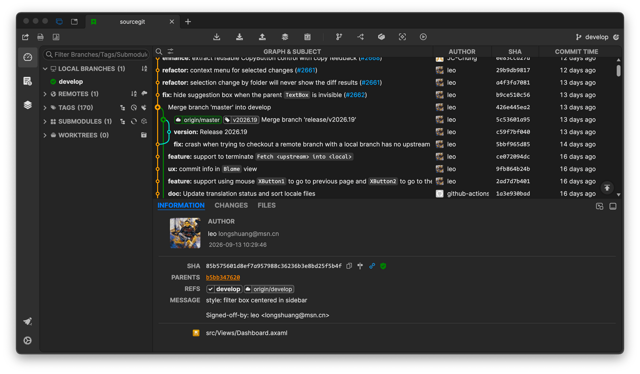The height and width of the screenshot is (374, 640).
Task: Expand the WORKTREES section
Action: 45,135
